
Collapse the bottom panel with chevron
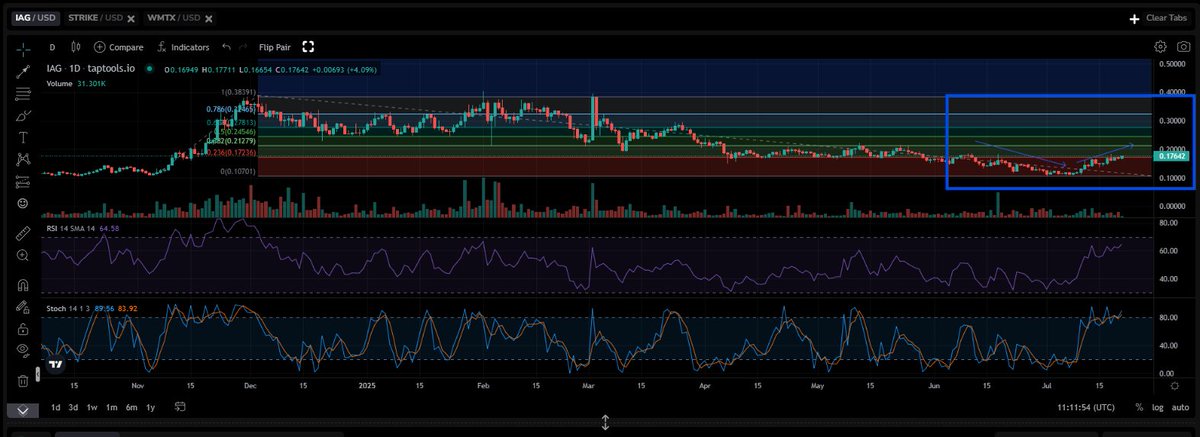[x=23, y=410]
